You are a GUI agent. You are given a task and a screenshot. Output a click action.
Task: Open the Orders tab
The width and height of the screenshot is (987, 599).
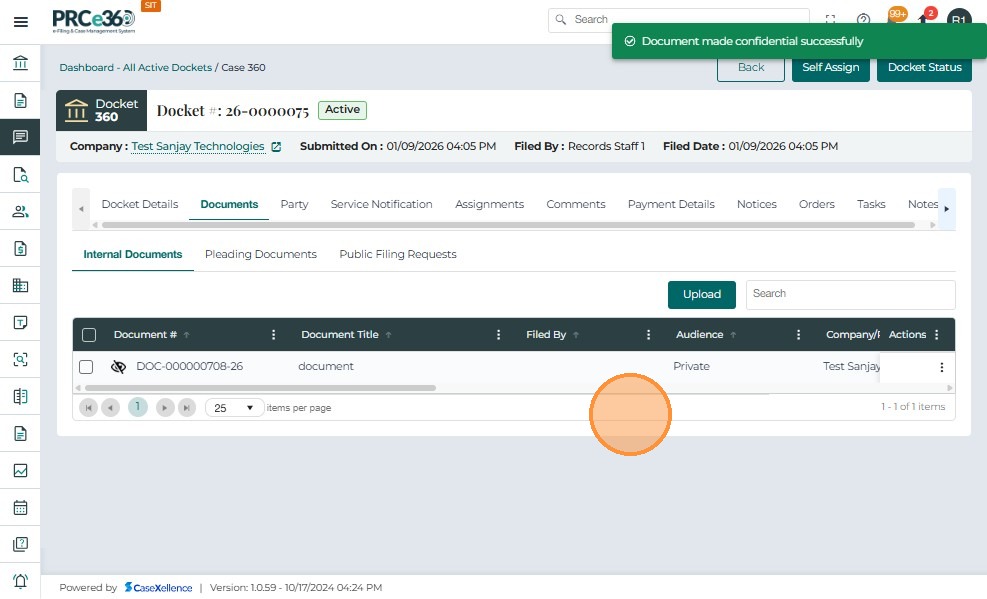pyautogui.click(x=816, y=204)
